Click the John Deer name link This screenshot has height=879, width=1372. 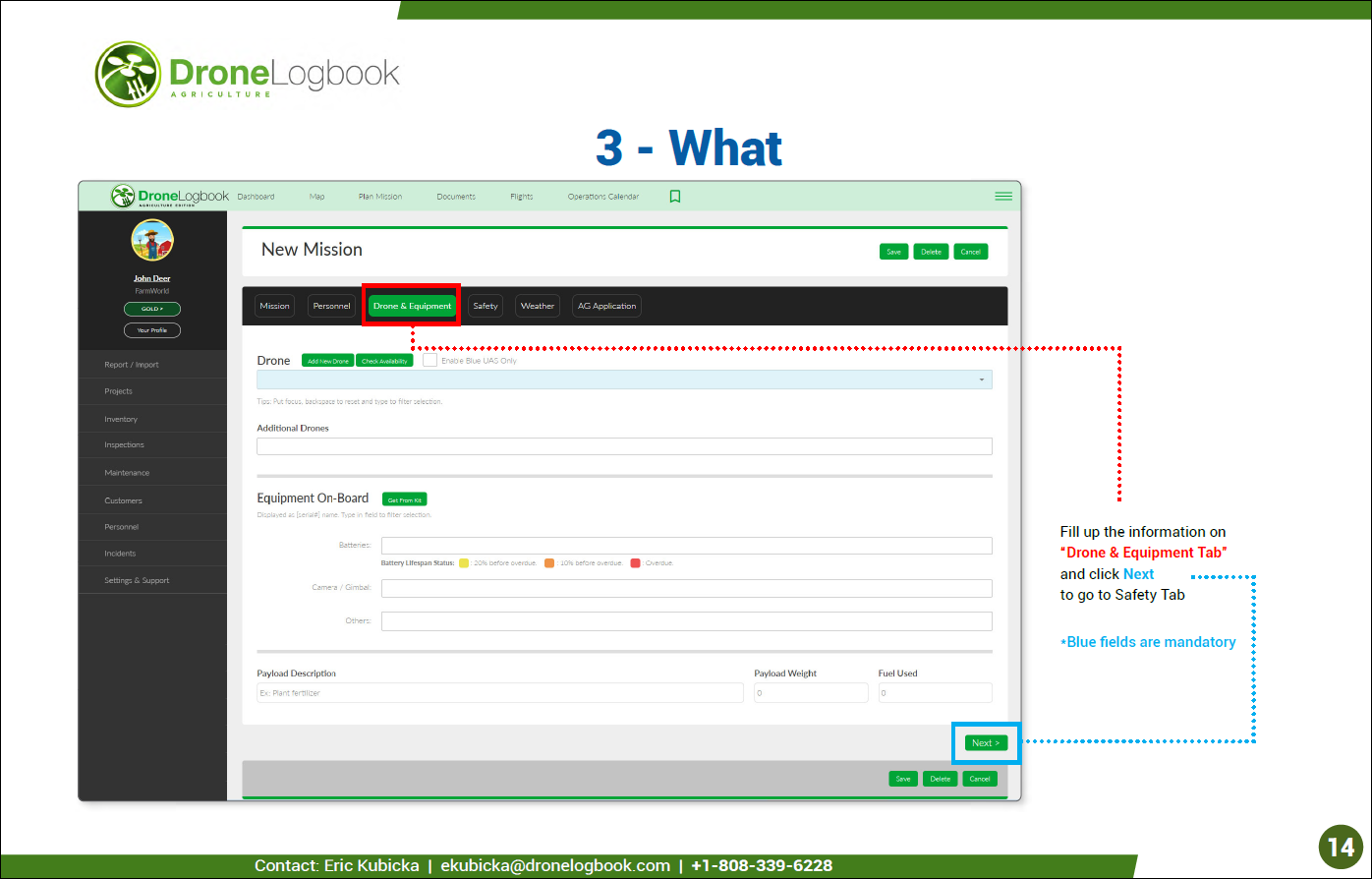click(152, 278)
